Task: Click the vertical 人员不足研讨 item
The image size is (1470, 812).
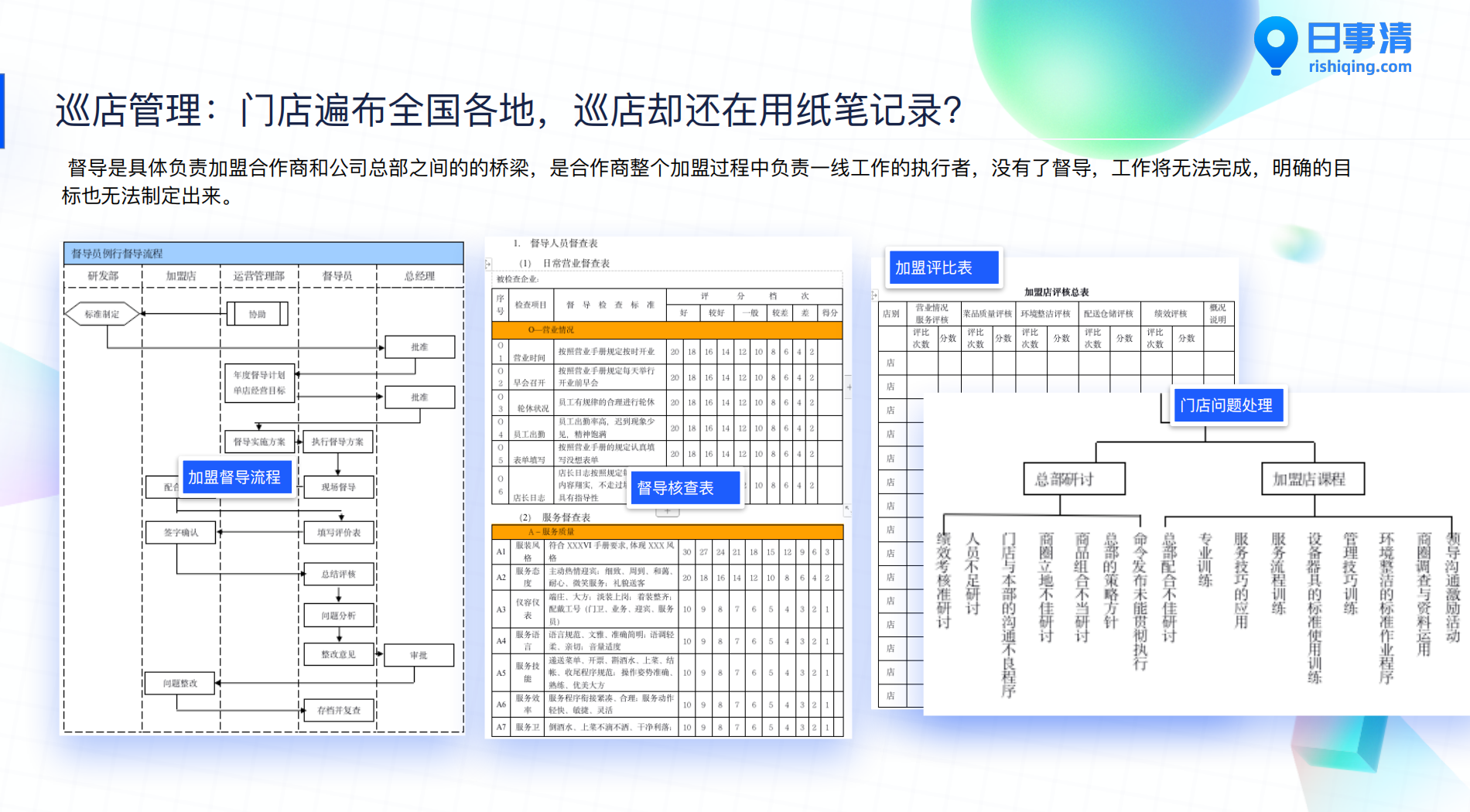Action: point(973,574)
